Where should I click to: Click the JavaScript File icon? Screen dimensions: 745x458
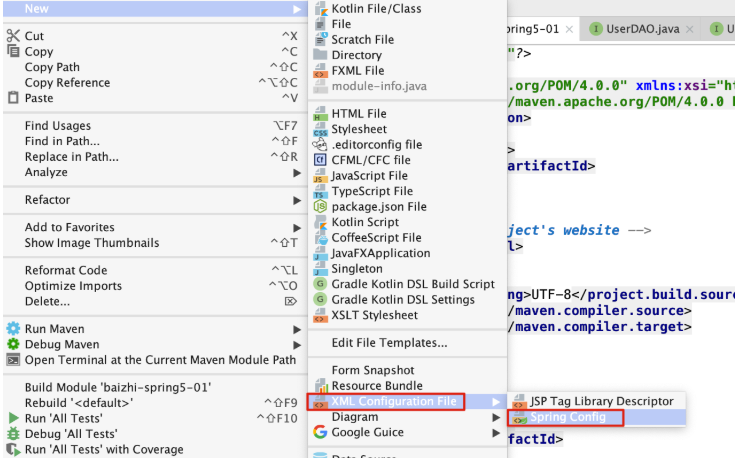(x=321, y=176)
